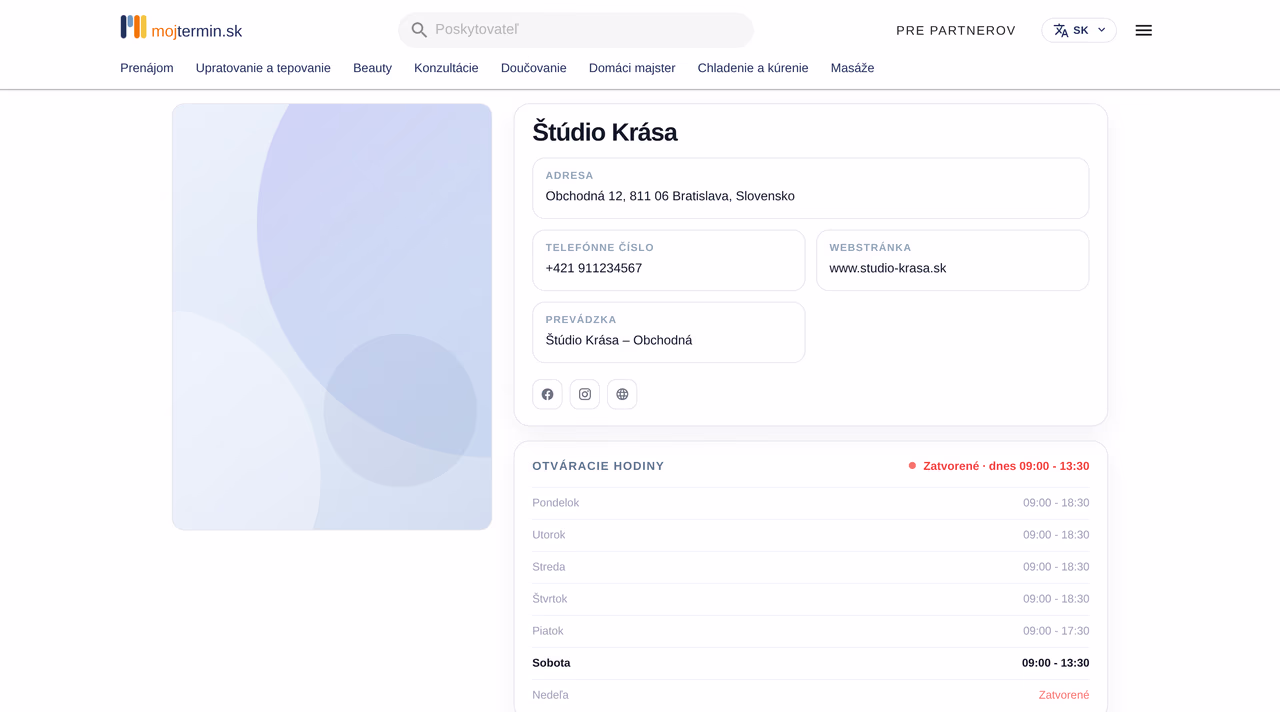The width and height of the screenshot is (1280, 712).
Task: Click the Pondelok hours row
Action: tap(811, 503)
